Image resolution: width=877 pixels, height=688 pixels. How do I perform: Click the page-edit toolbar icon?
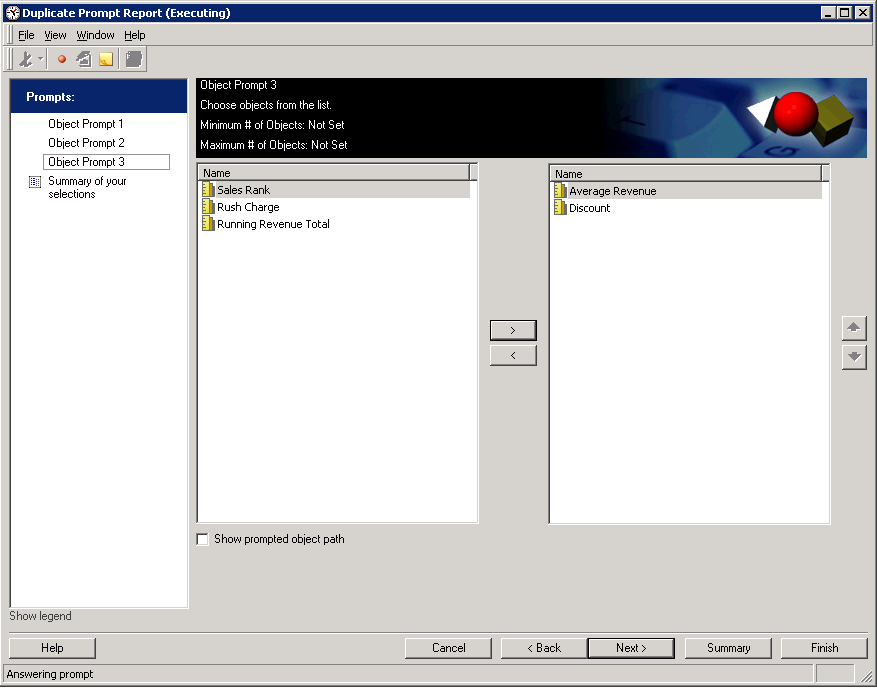[x=83, y=58]
